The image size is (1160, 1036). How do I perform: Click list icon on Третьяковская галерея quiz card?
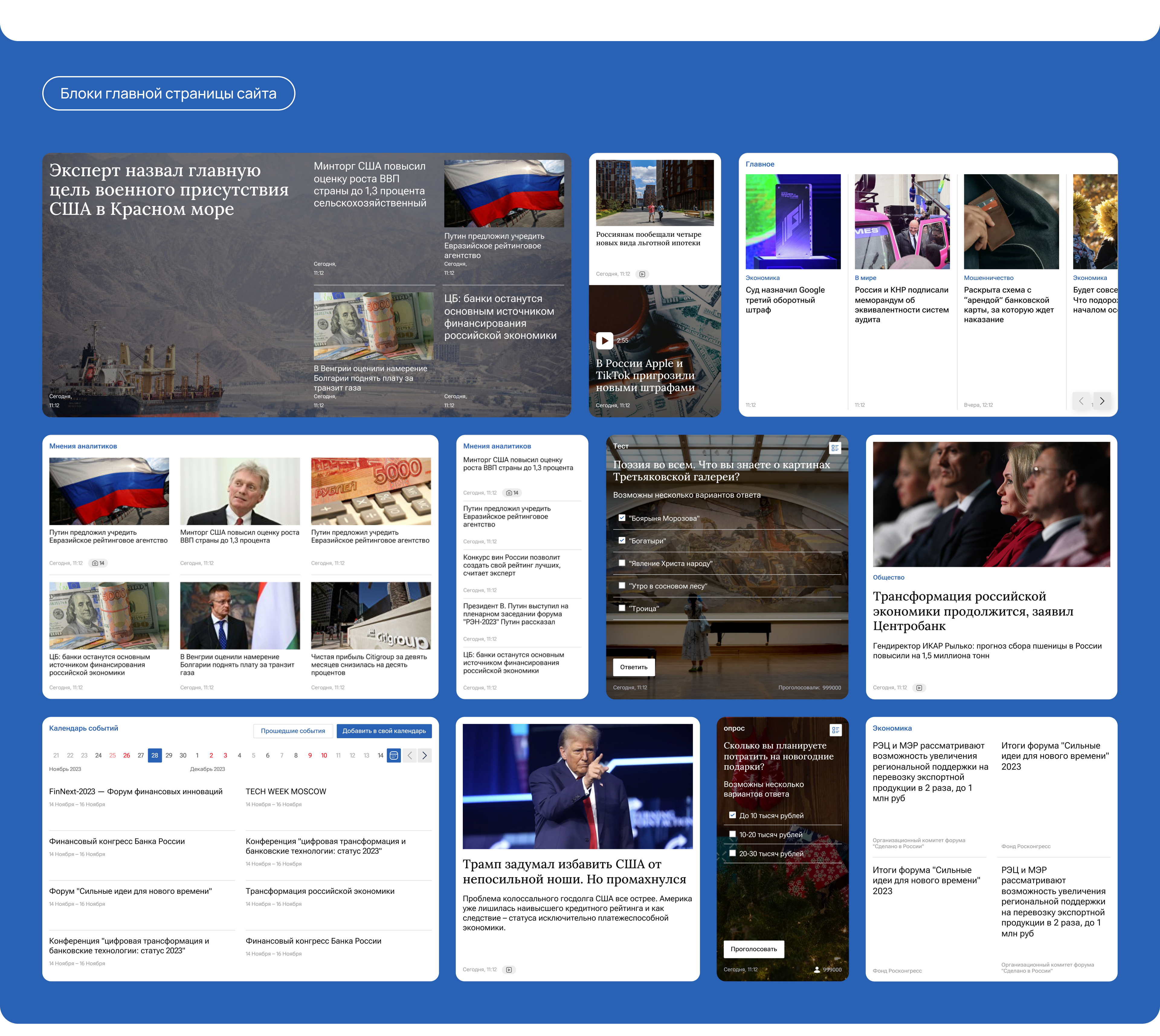(835, 448)
